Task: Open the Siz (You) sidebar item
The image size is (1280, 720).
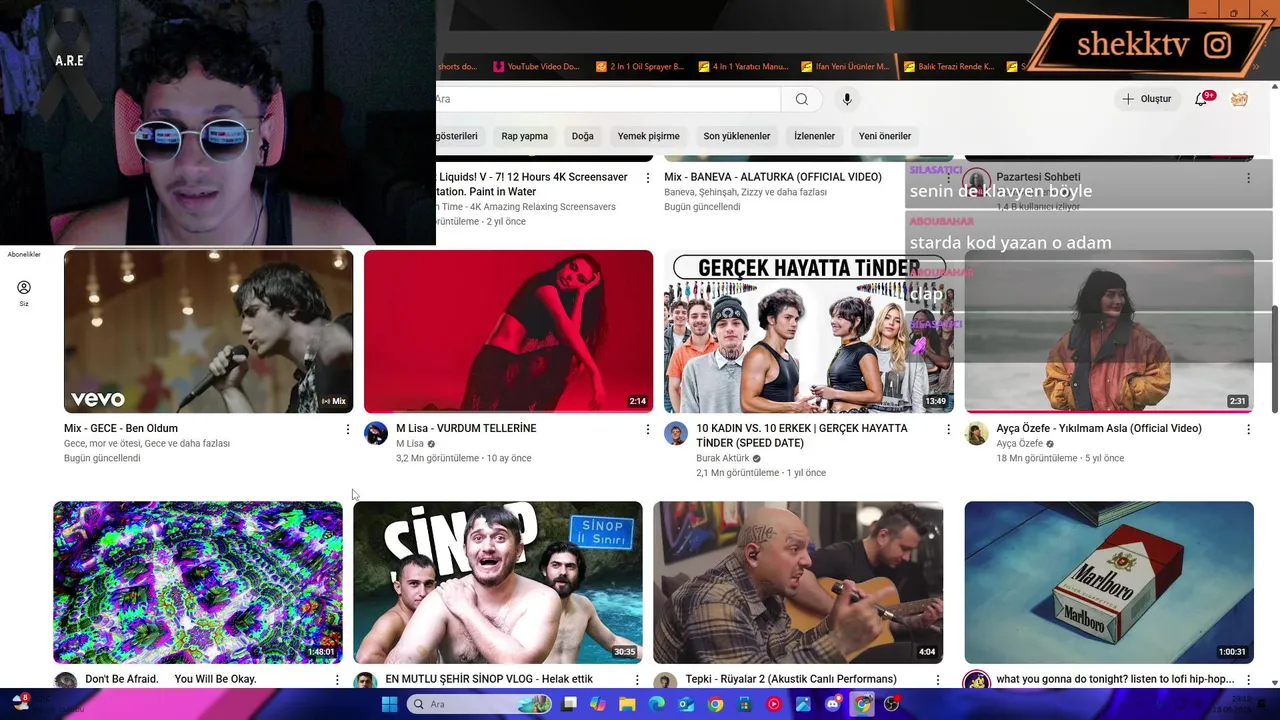Action: click(24, 293)
